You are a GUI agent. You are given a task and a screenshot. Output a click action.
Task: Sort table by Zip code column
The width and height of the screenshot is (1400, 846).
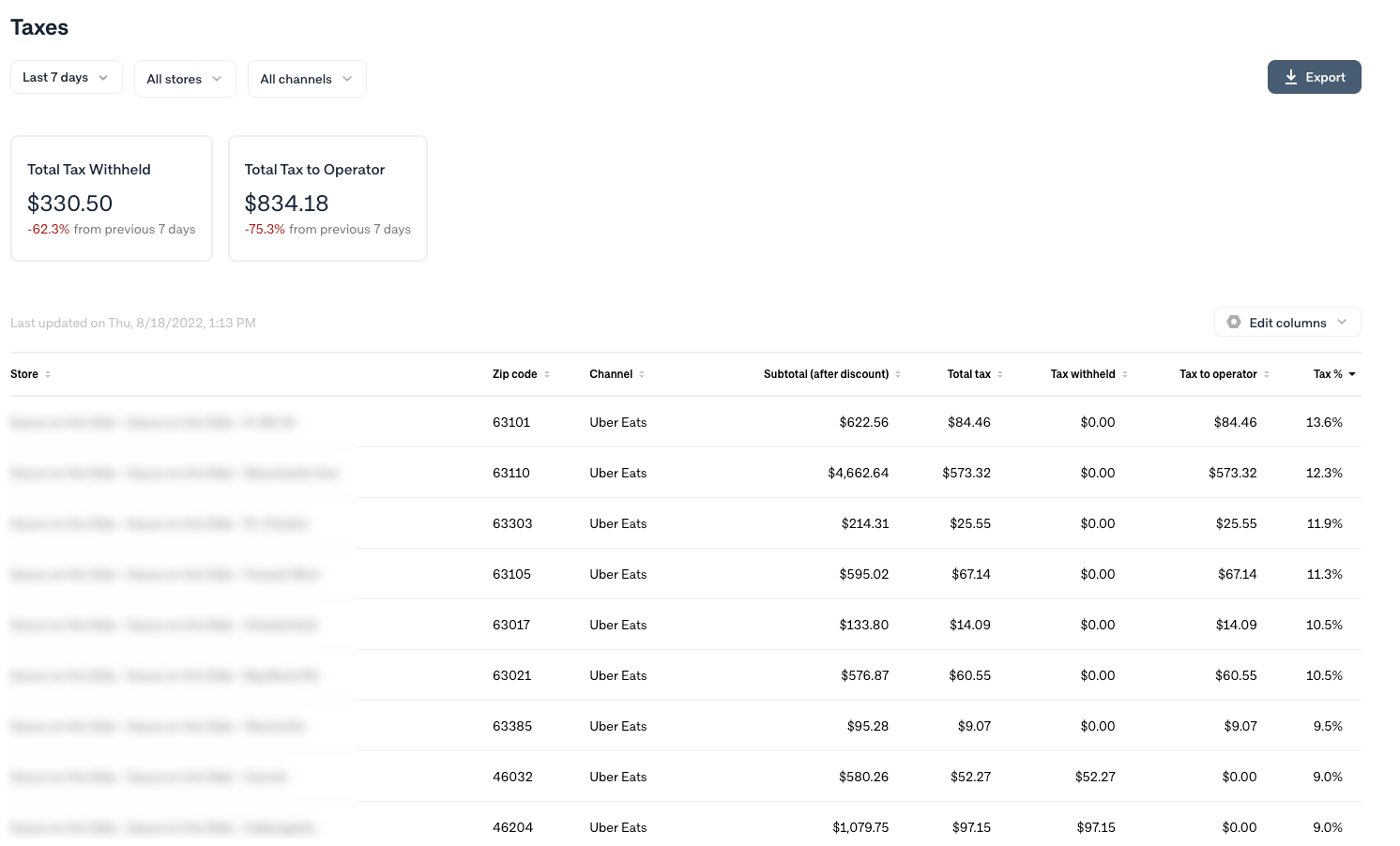pyautogui.click(x=521, y=374)
